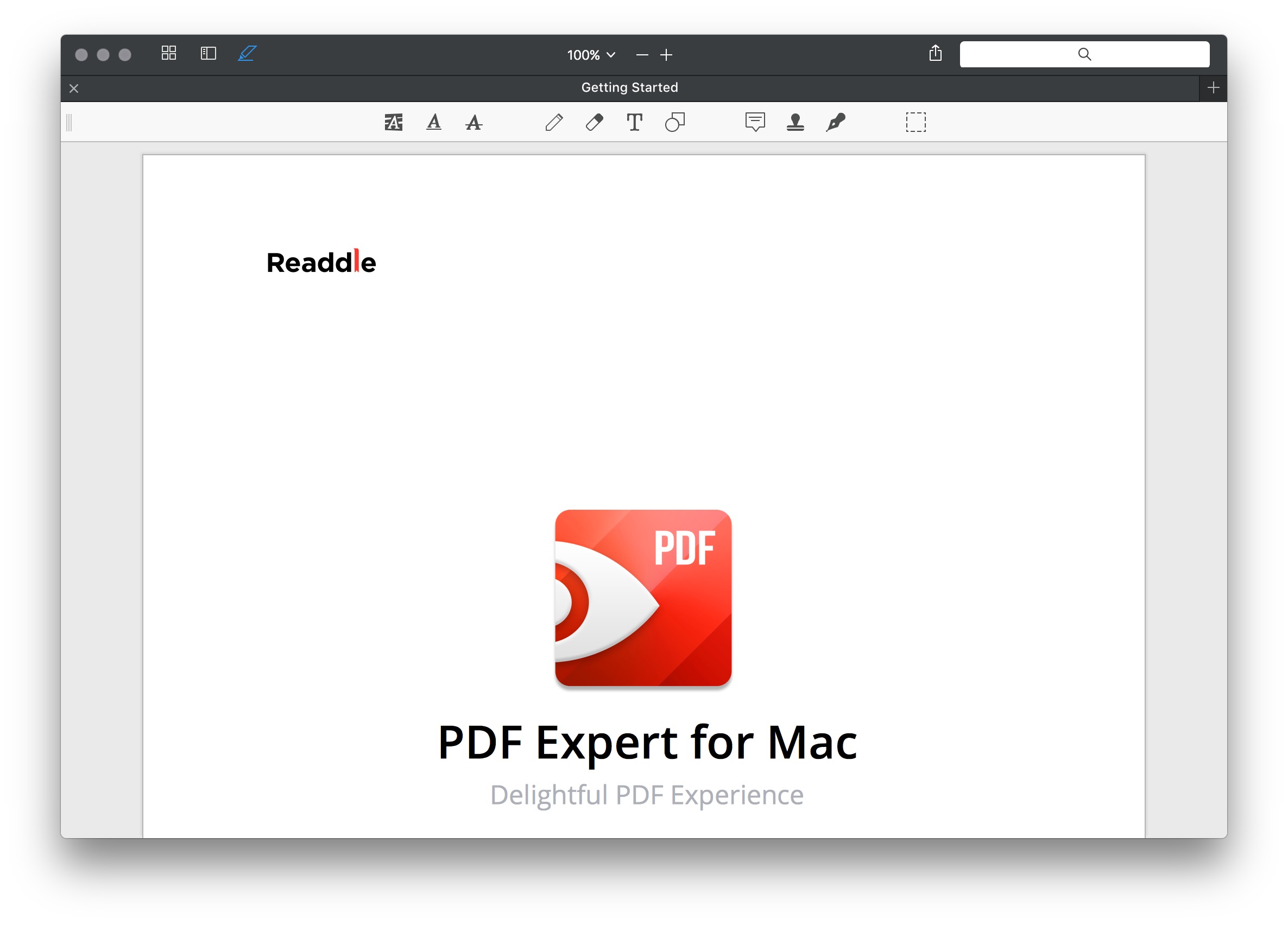Toggle the sidebar panel
1288x925 pixels.
pos(209,53)
